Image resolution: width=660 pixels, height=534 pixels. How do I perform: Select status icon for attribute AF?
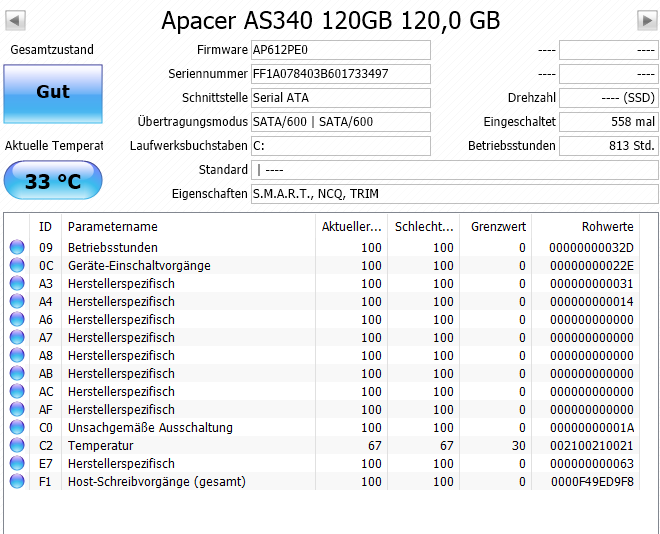[17, 409]
